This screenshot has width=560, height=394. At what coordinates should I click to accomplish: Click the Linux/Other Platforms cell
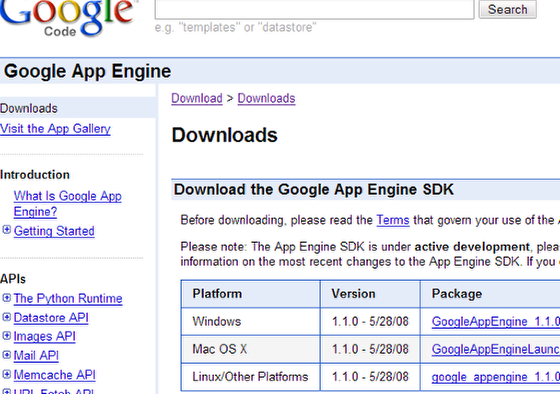pos(251,377)
